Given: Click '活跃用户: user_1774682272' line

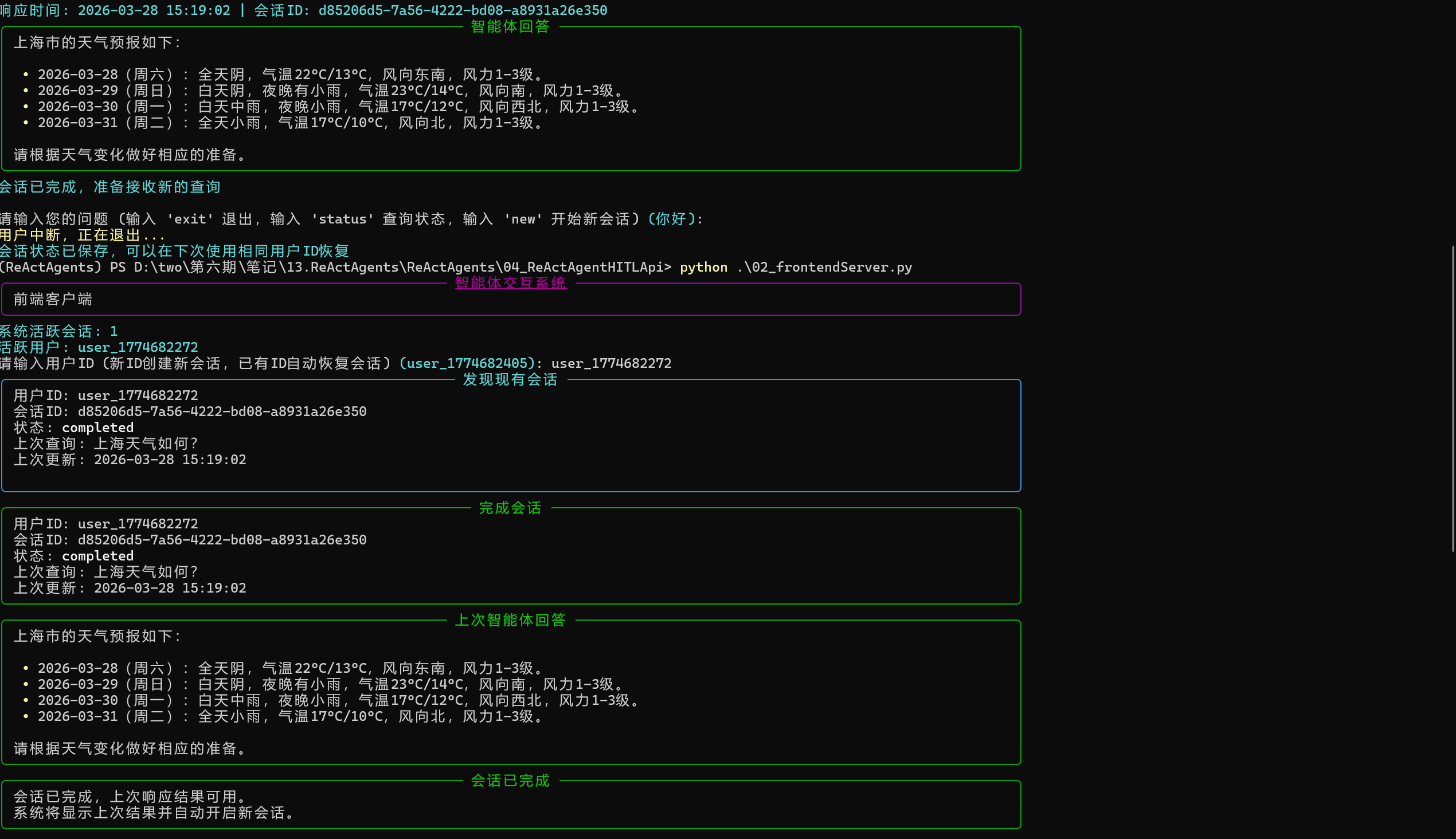Looking at the screenshot, I should click(99, 347).
